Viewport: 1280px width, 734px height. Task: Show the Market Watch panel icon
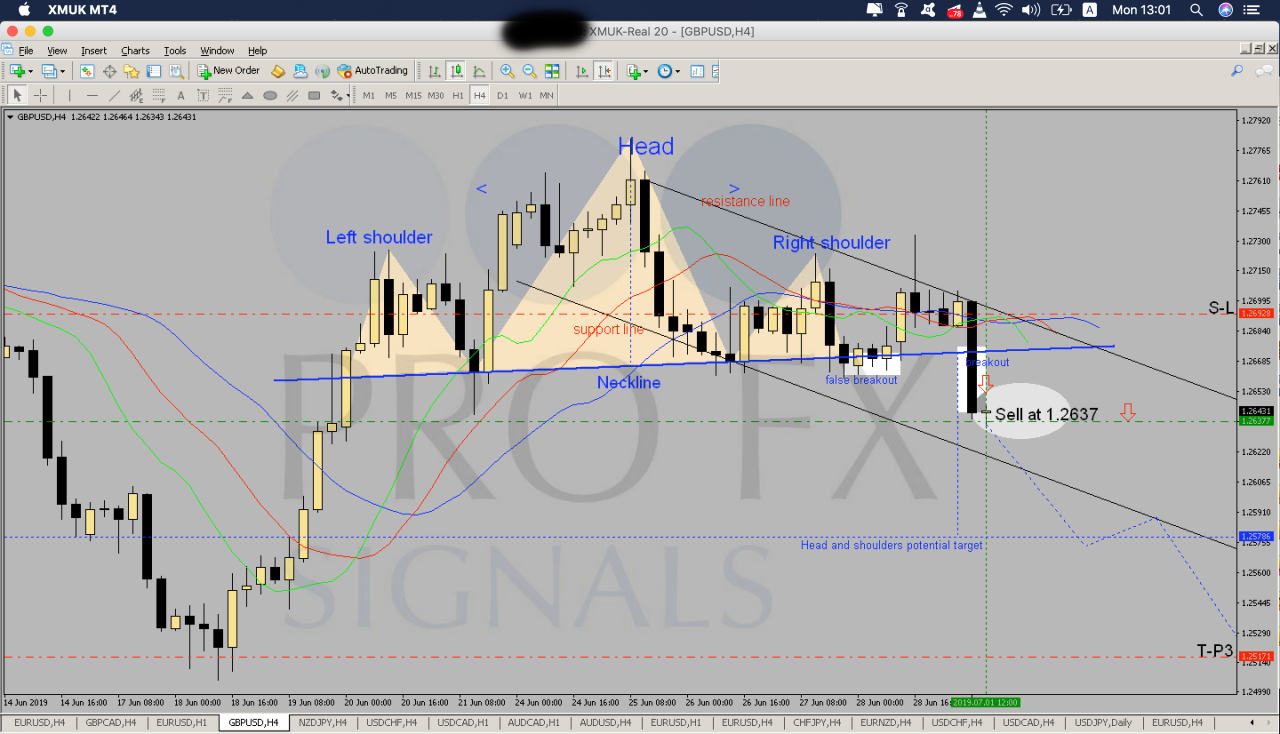pos(86,71)
